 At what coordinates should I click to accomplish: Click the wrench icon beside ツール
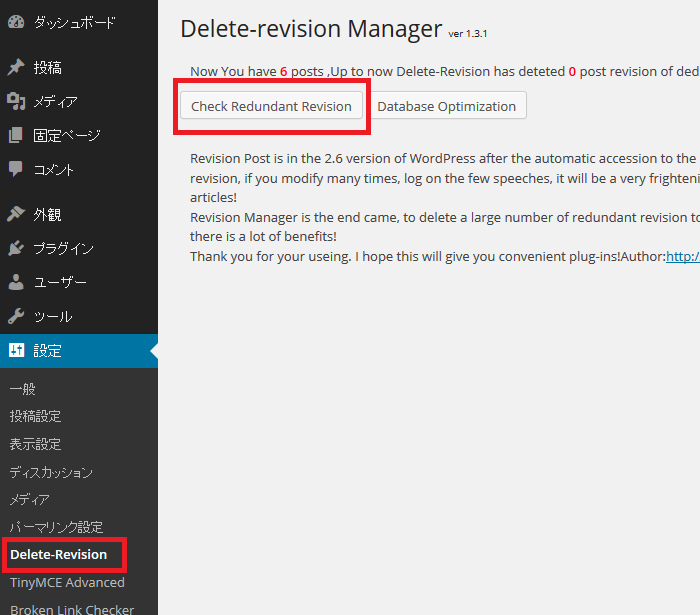click(16, 316)
